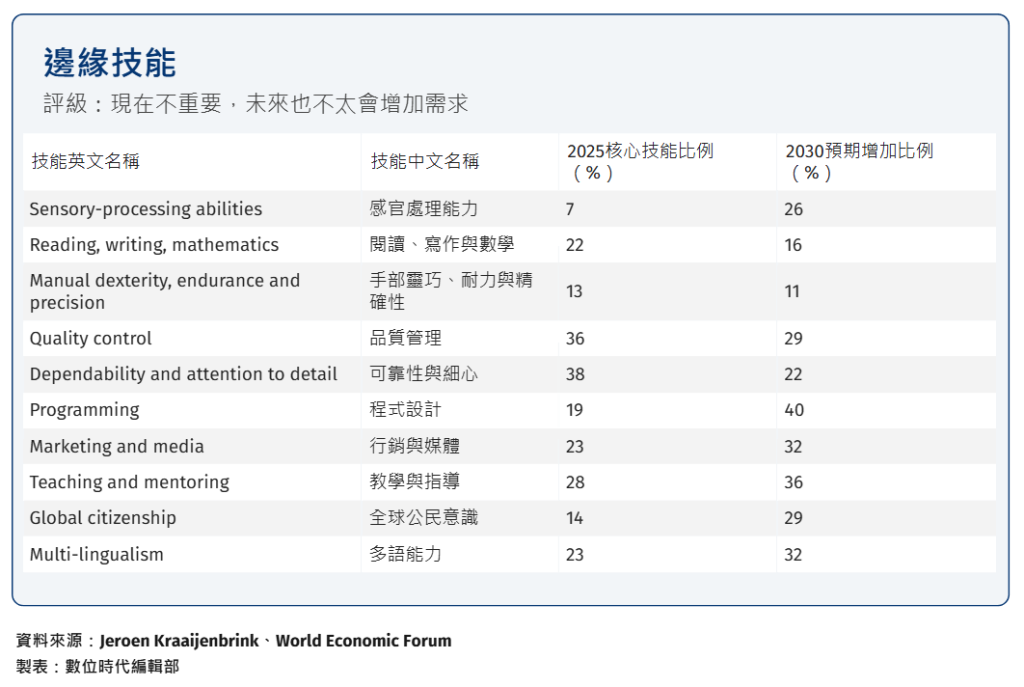This screenshot has height=687, width=1024.
Task: Click the source credit Jeroen Kraaijenbrink
Action: 179,641
